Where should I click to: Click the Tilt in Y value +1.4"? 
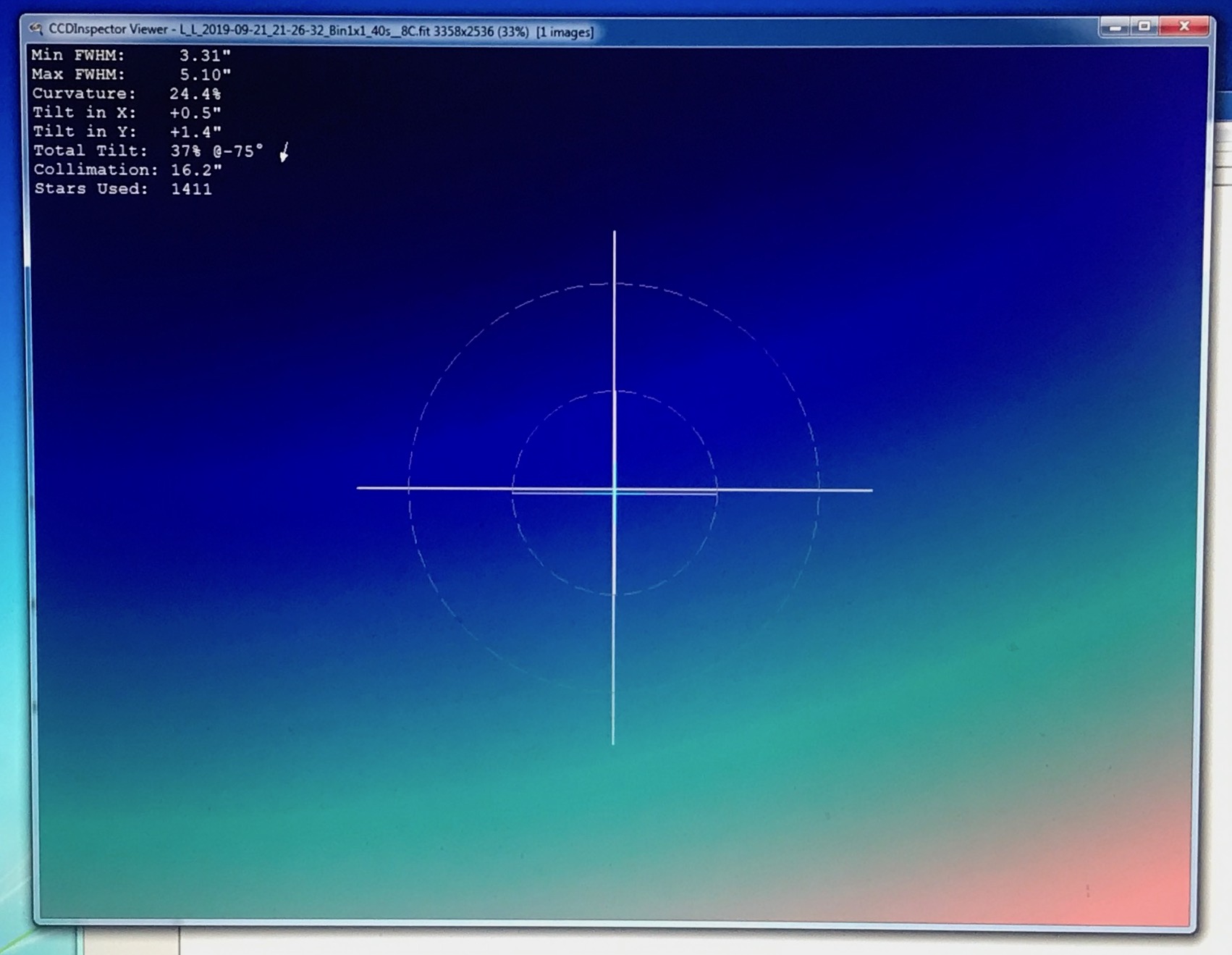coord(195,132)
